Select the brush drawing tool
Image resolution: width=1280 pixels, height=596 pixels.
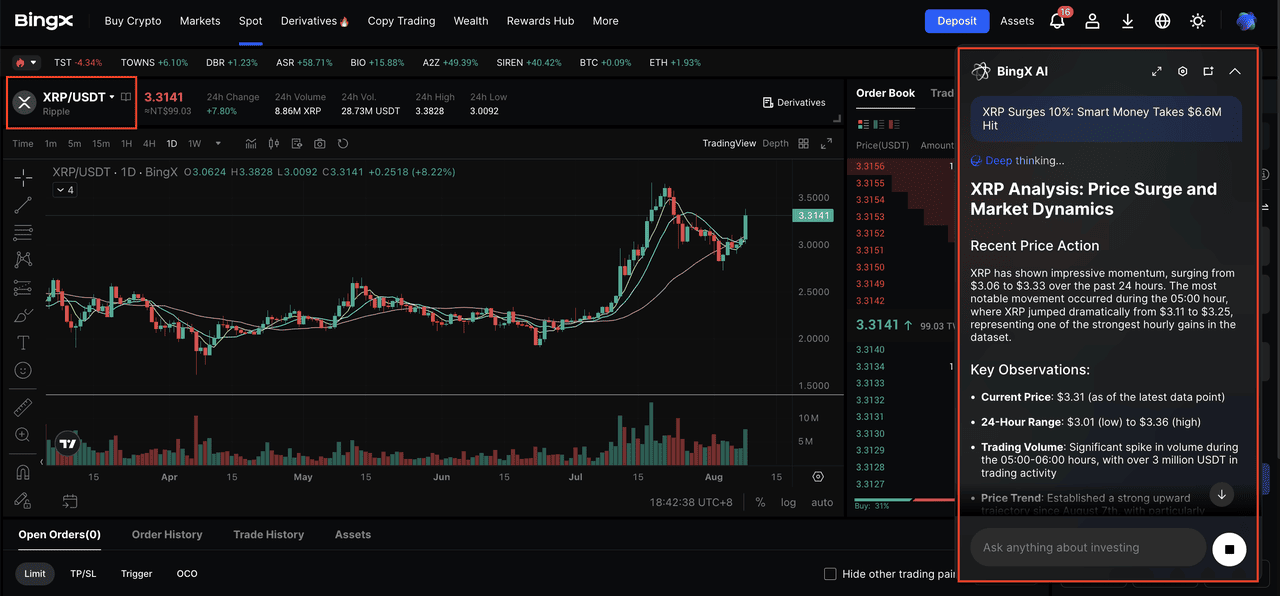(x=23, y=315)
